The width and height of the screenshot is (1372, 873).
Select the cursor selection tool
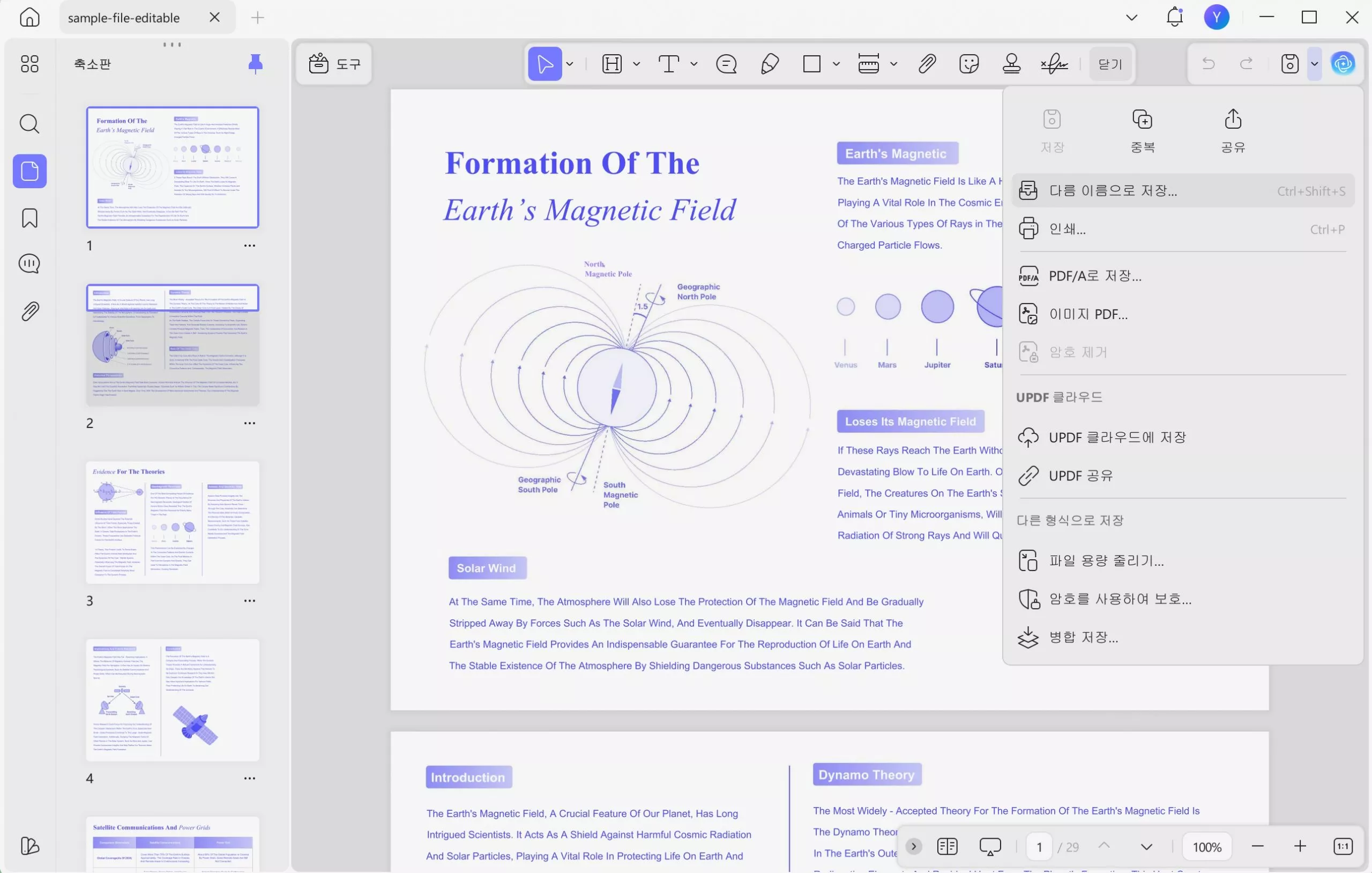(545, 63)
